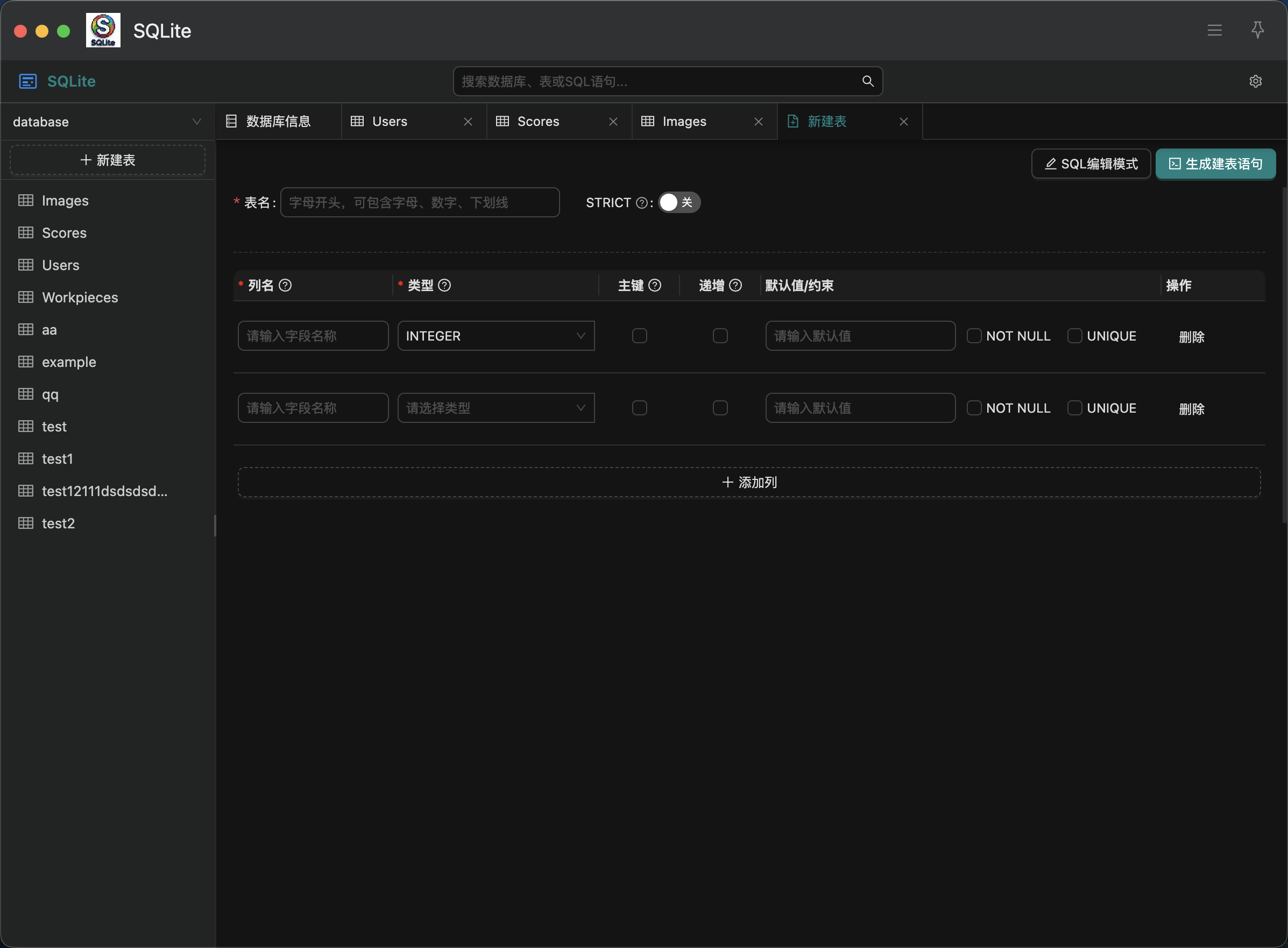Image resolution: width=1288 pixels, height=948 pixels.
Task: Check NOT NULL in first column row
Action: pyautogui.click(x=974, y=336)
